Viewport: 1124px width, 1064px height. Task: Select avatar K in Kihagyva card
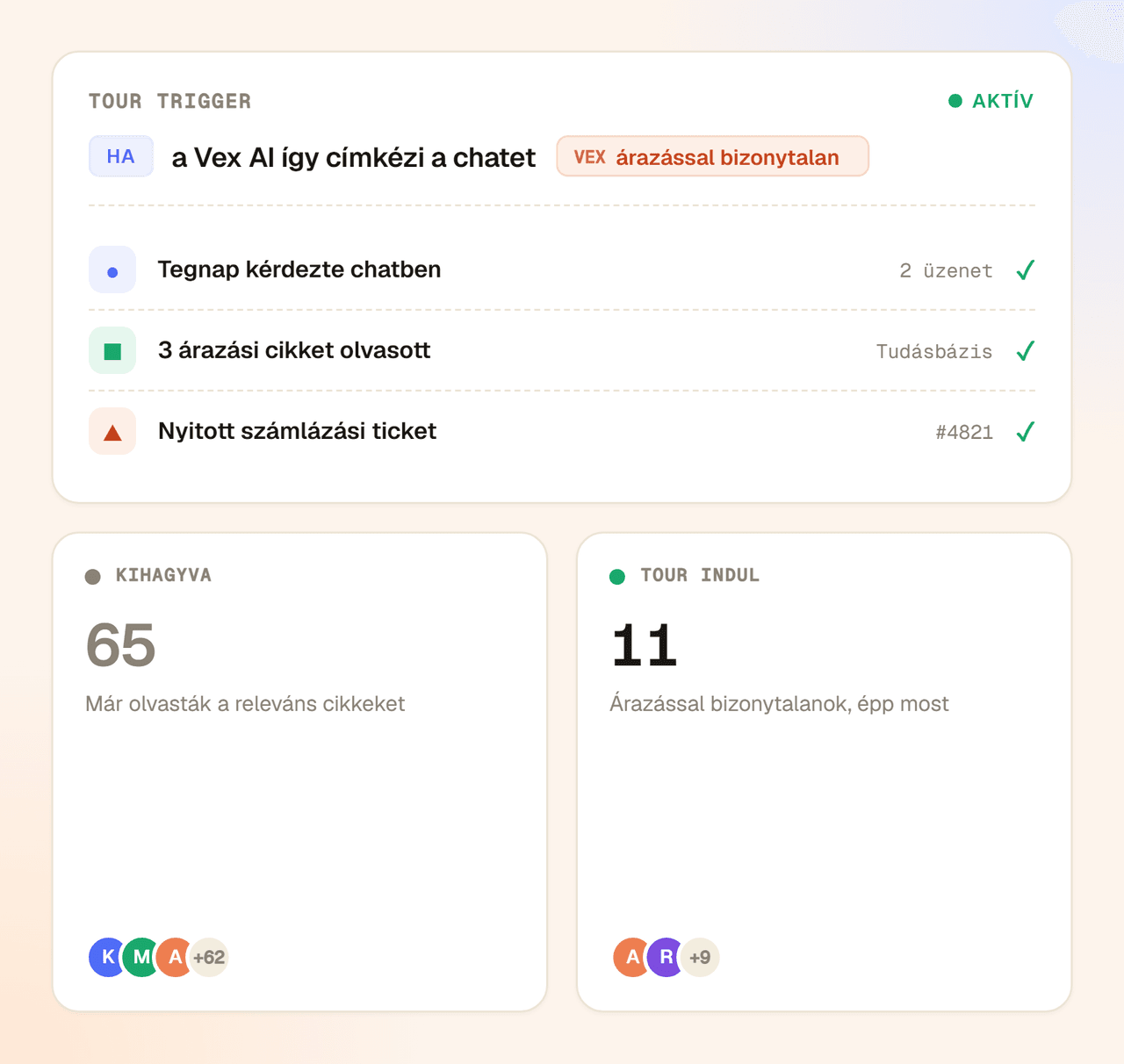pyautogui.click(x=108, y=957)
